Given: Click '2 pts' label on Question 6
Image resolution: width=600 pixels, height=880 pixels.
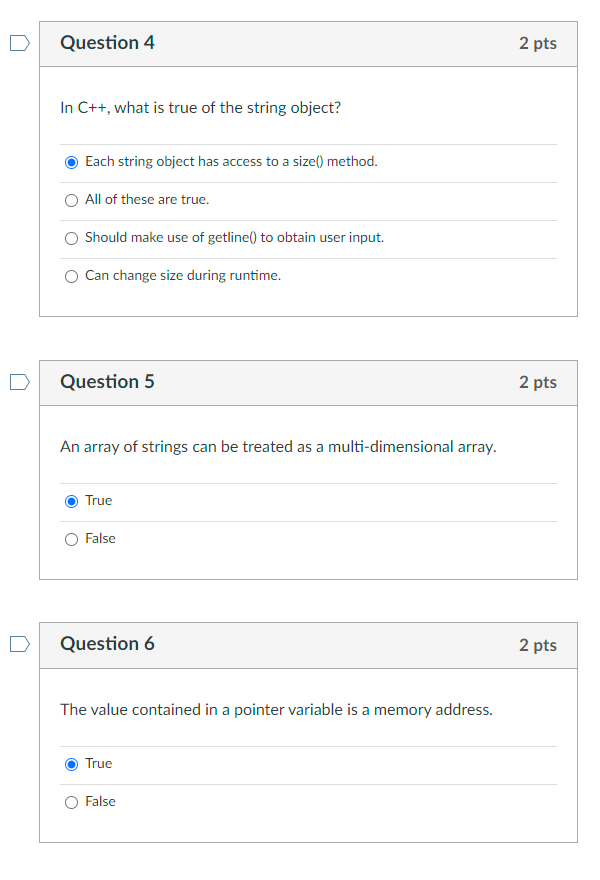Looking at the screenshot, I should coord(538,645).
